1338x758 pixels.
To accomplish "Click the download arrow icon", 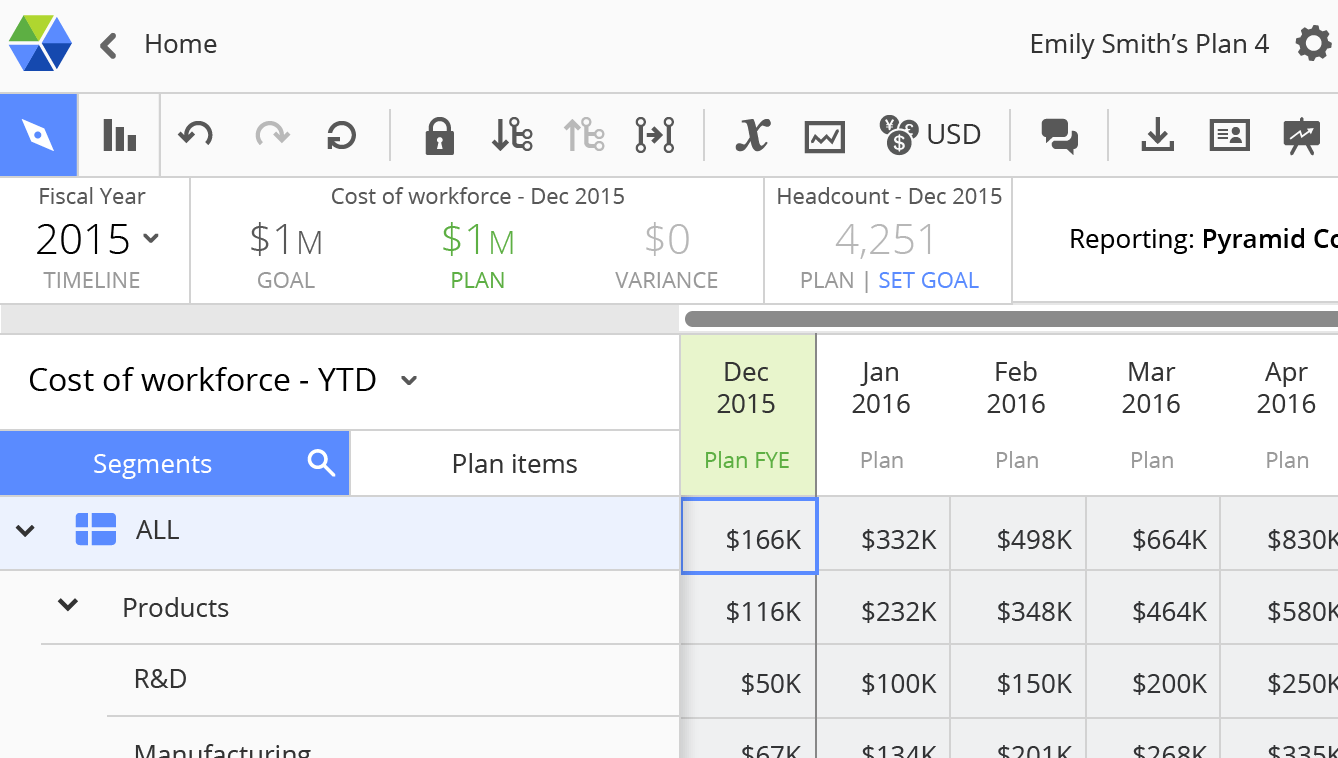I will pyautogui.click(x=1157, y=135).
